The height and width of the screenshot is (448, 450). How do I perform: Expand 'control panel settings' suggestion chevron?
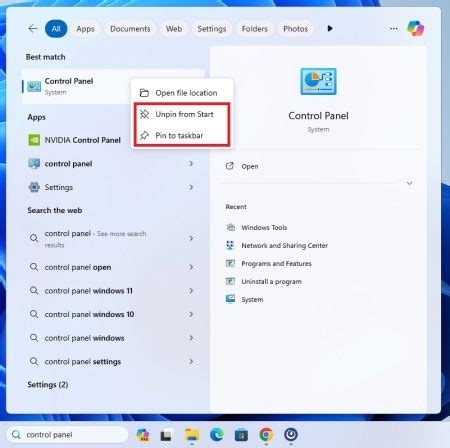[x=191, y=361]
